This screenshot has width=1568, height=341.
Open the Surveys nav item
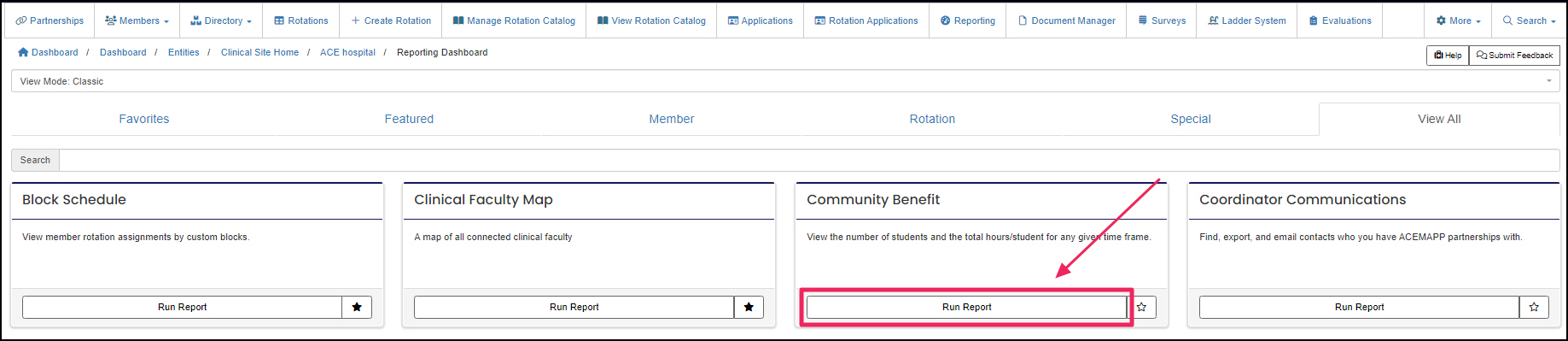[1162, 21]
